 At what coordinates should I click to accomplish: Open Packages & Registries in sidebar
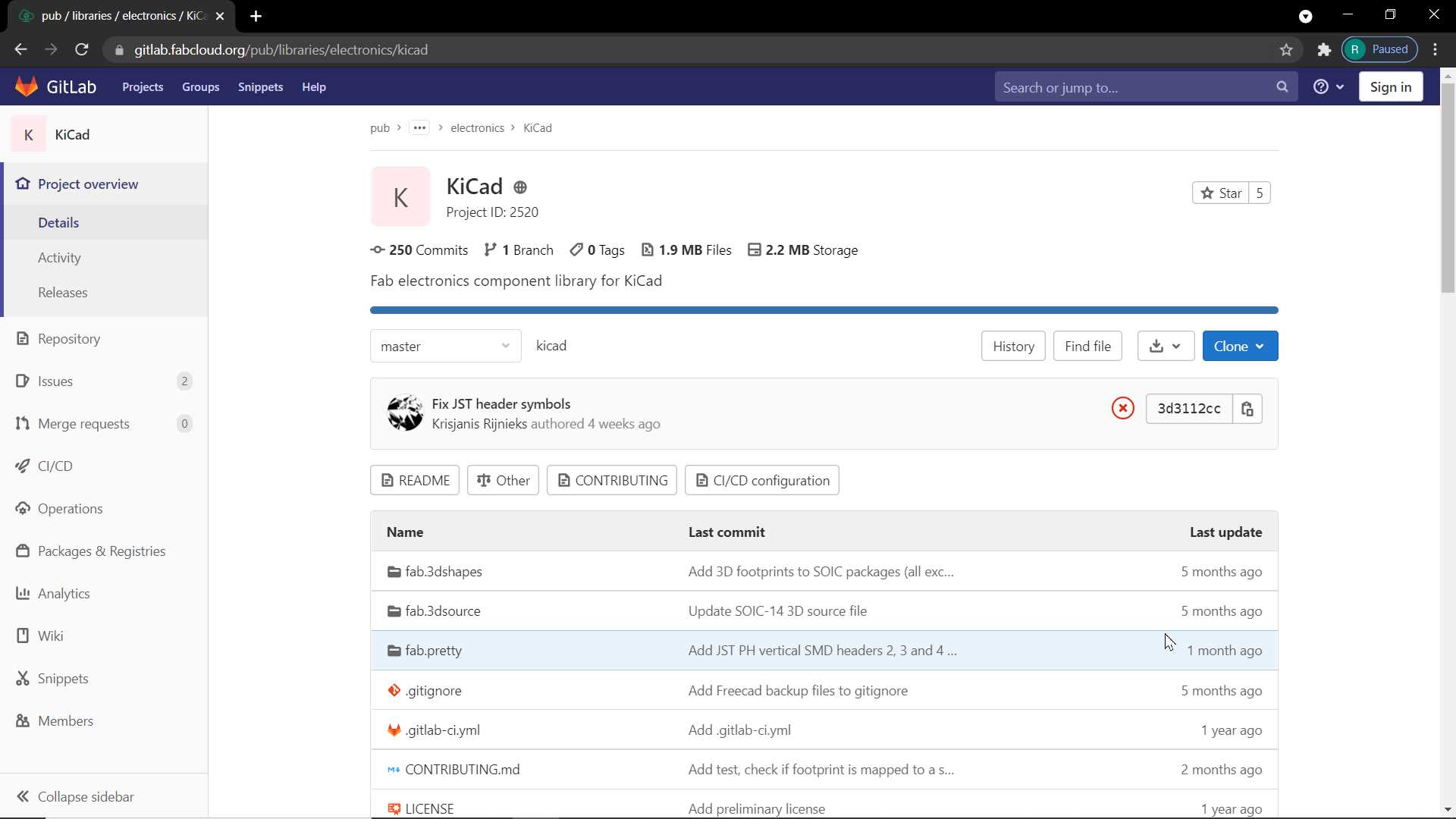pyautogui.click(x=104, y=551)
